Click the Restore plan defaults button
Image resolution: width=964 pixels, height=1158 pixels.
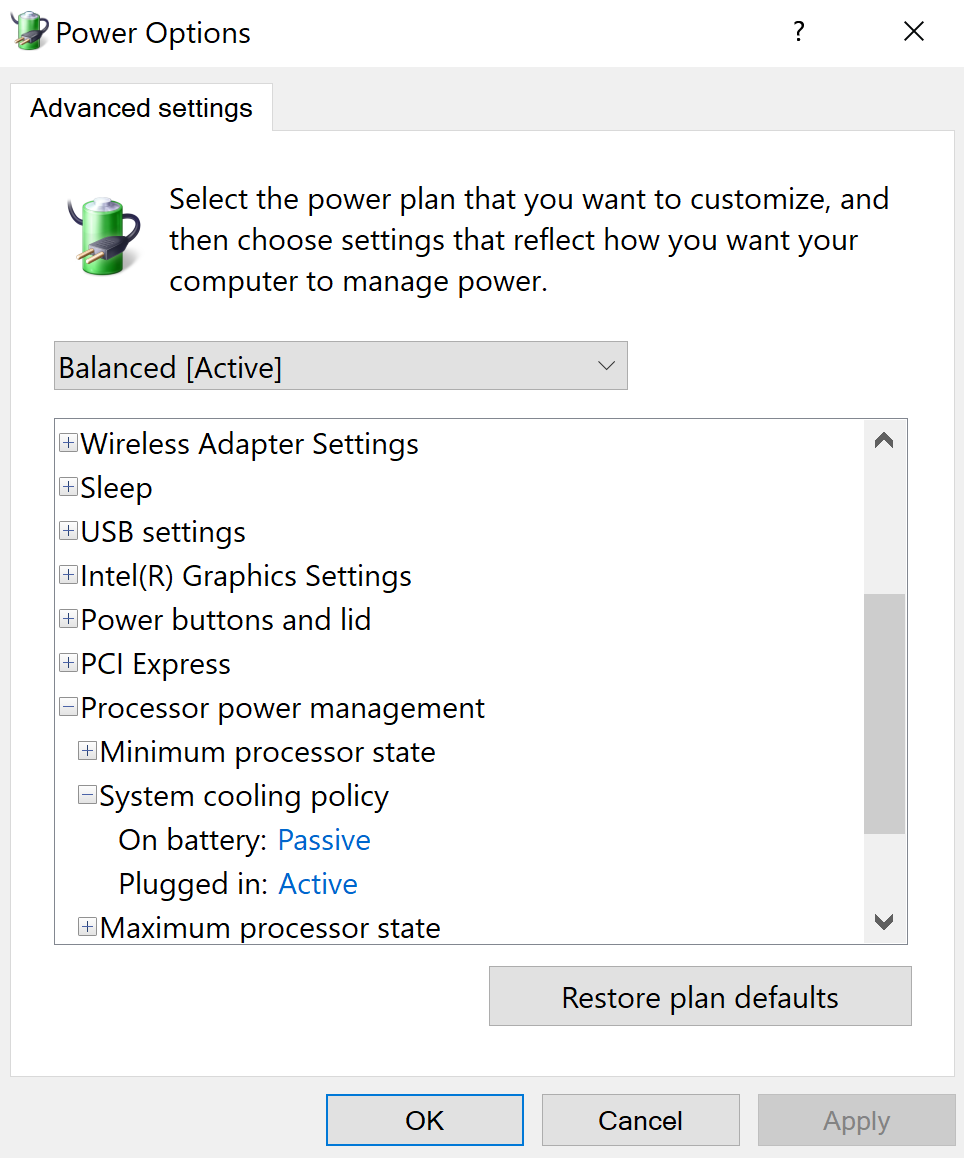click(x=700, y=996)
